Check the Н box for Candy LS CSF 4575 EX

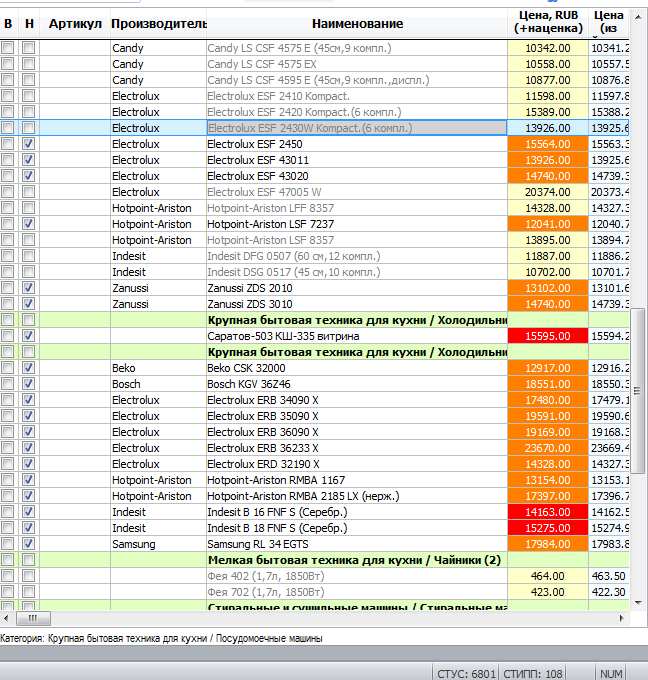[x=29, y=64]
